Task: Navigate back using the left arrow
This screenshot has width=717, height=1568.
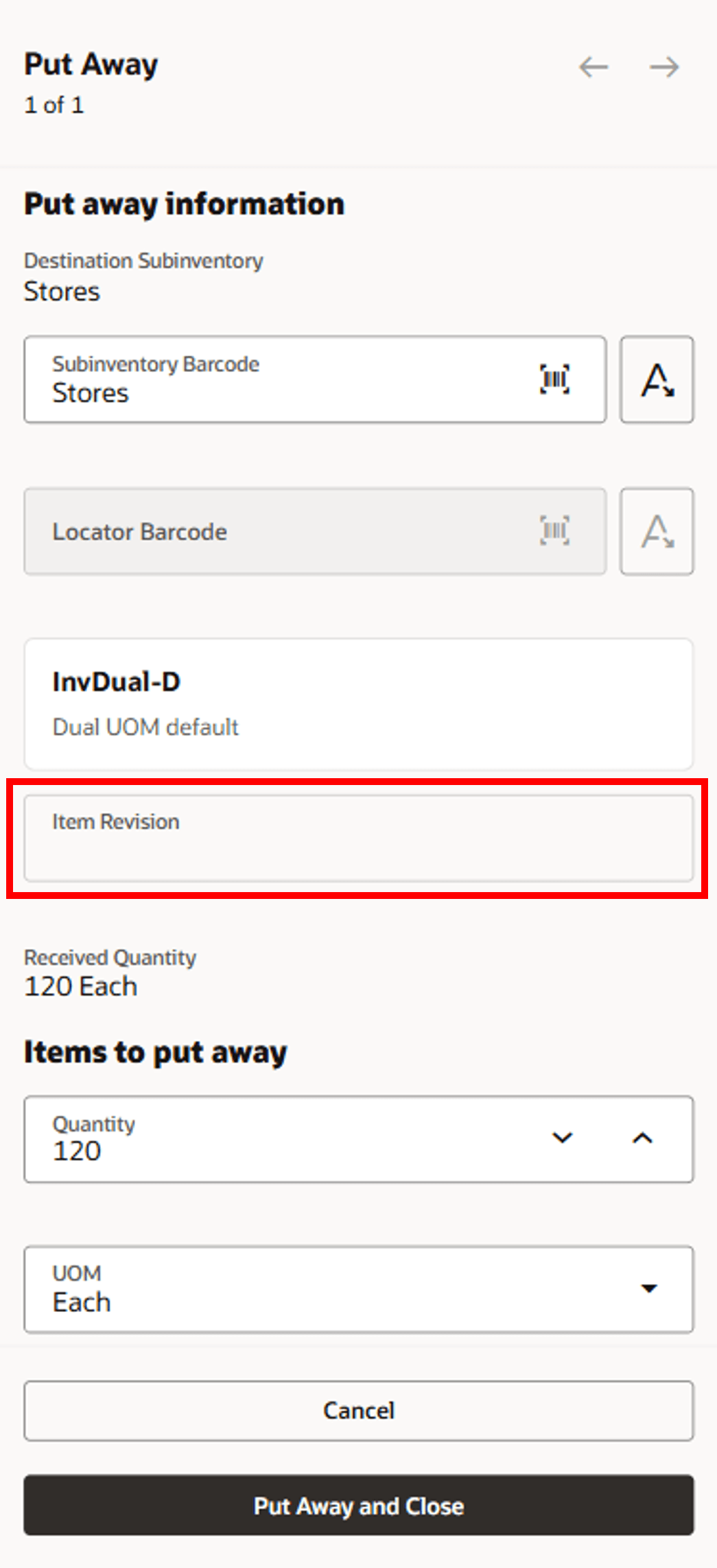Action: (x=593, y=67)
